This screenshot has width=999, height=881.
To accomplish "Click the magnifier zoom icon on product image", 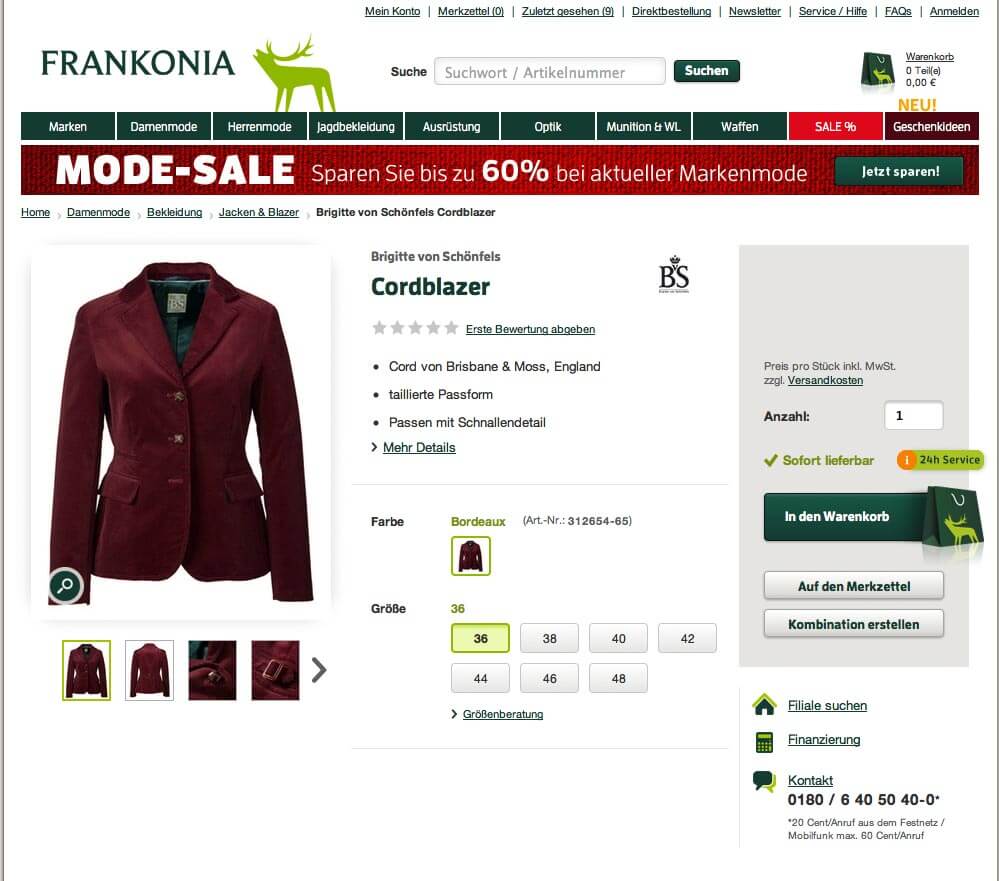I will click(x=66, y=585).
